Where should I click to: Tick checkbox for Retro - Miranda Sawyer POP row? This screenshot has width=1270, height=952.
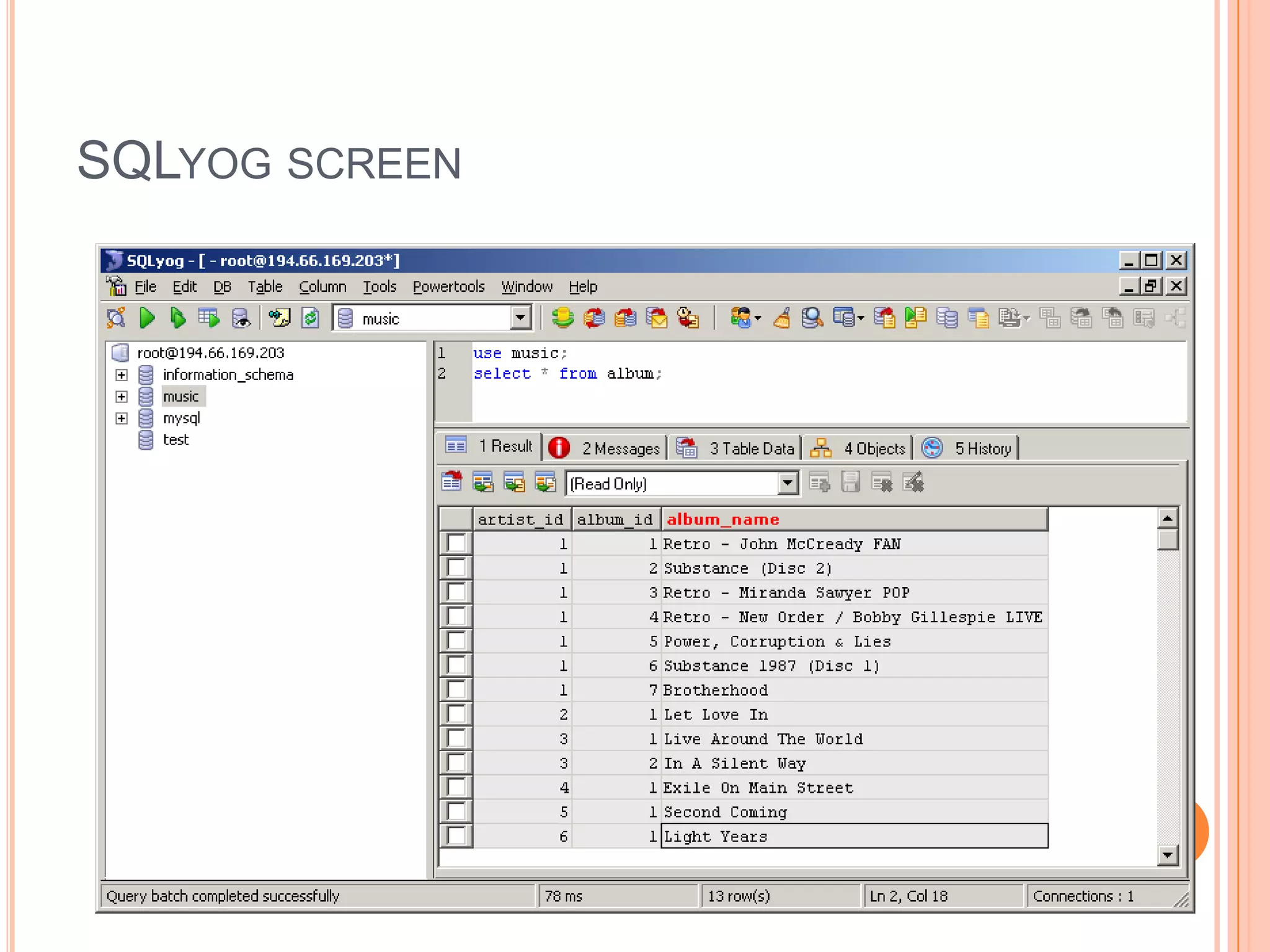(x=456, y=593)
